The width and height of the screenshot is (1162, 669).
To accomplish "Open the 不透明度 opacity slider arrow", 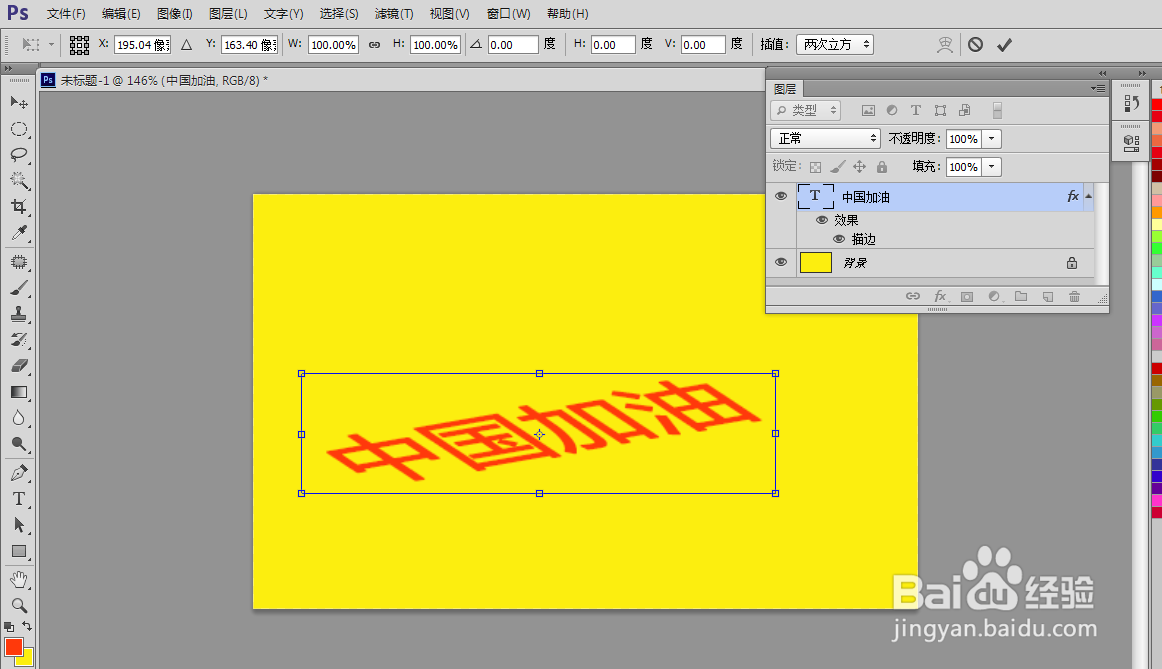I will [992, 139].
